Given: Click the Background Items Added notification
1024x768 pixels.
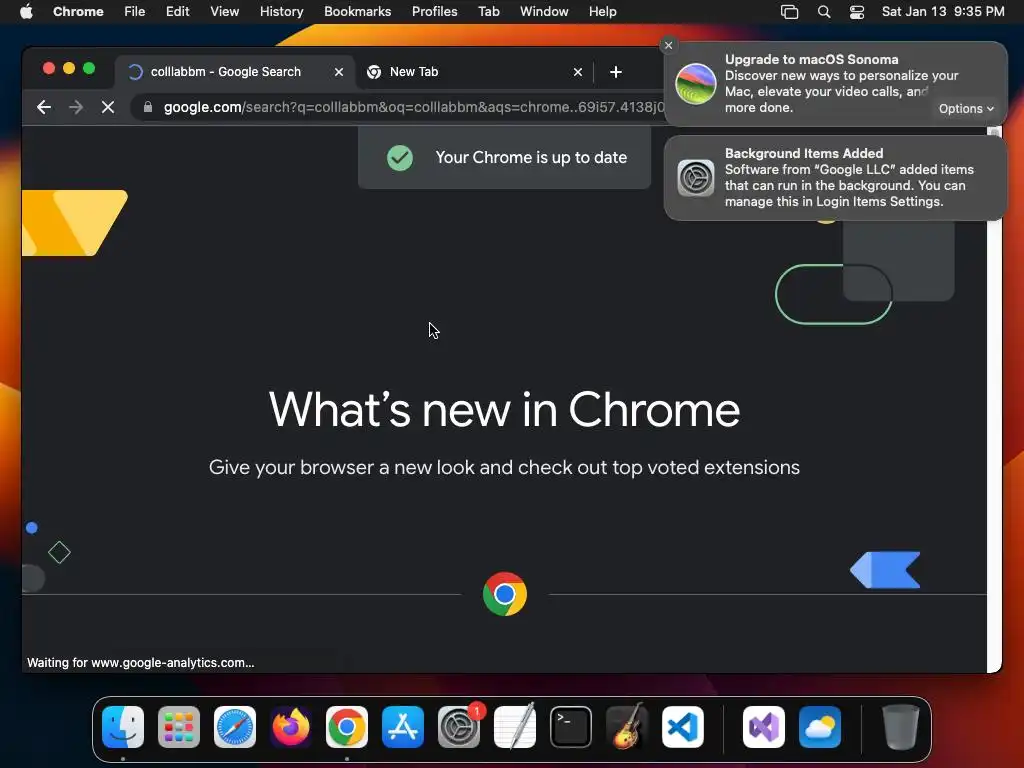Looking at the screenshot, I should point(835,178).
